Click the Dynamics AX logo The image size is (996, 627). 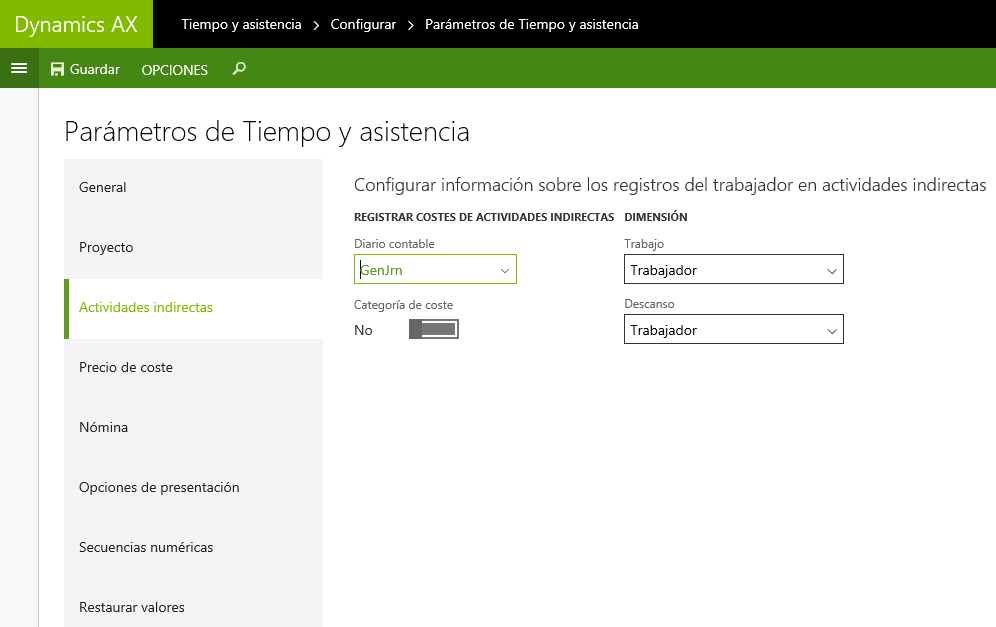click(76, 24)
